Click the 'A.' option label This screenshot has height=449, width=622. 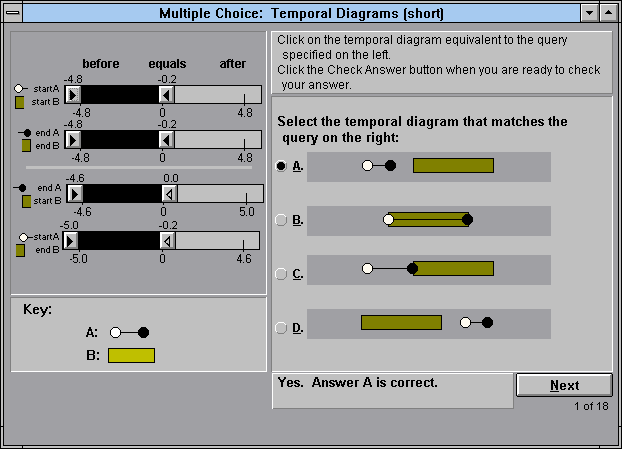[298, 166]
